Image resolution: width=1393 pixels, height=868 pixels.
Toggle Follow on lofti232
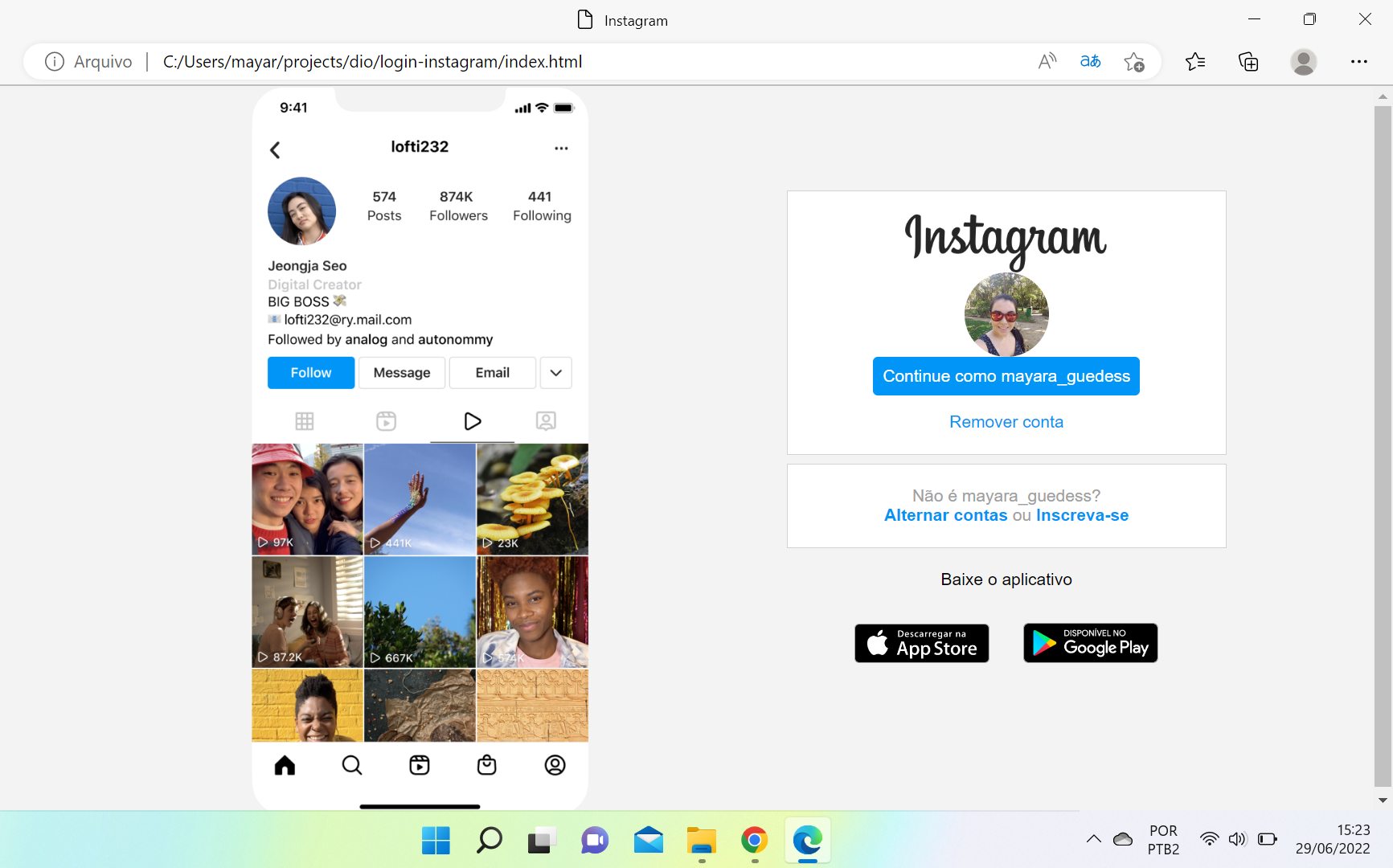pos(310,372)
